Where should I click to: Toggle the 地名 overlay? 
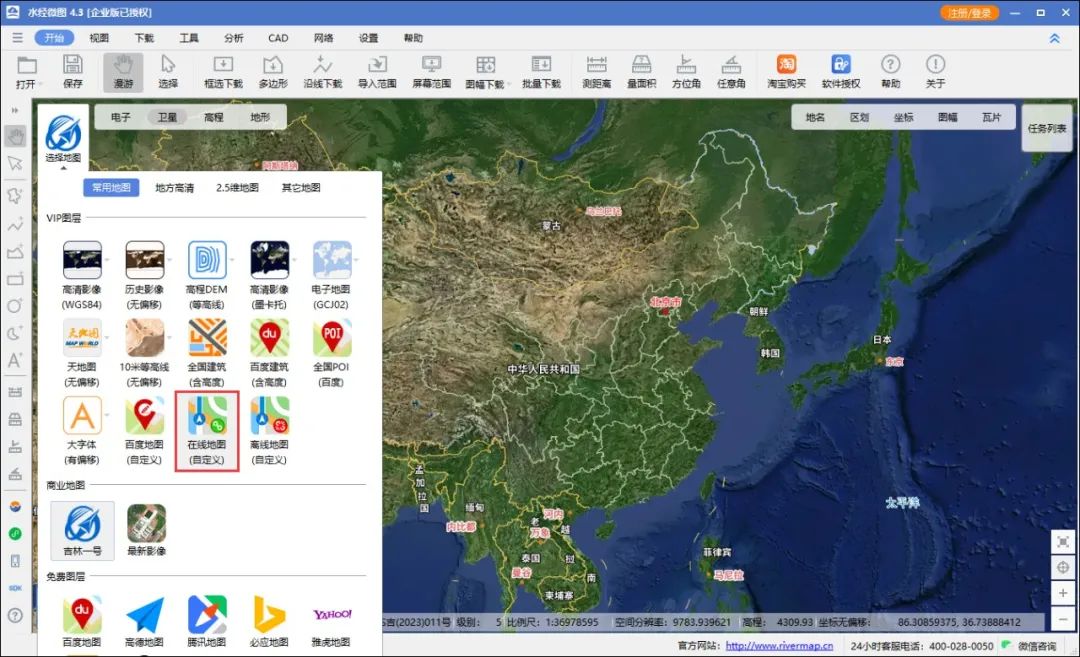pyautogui.click(x=815, y=118)
